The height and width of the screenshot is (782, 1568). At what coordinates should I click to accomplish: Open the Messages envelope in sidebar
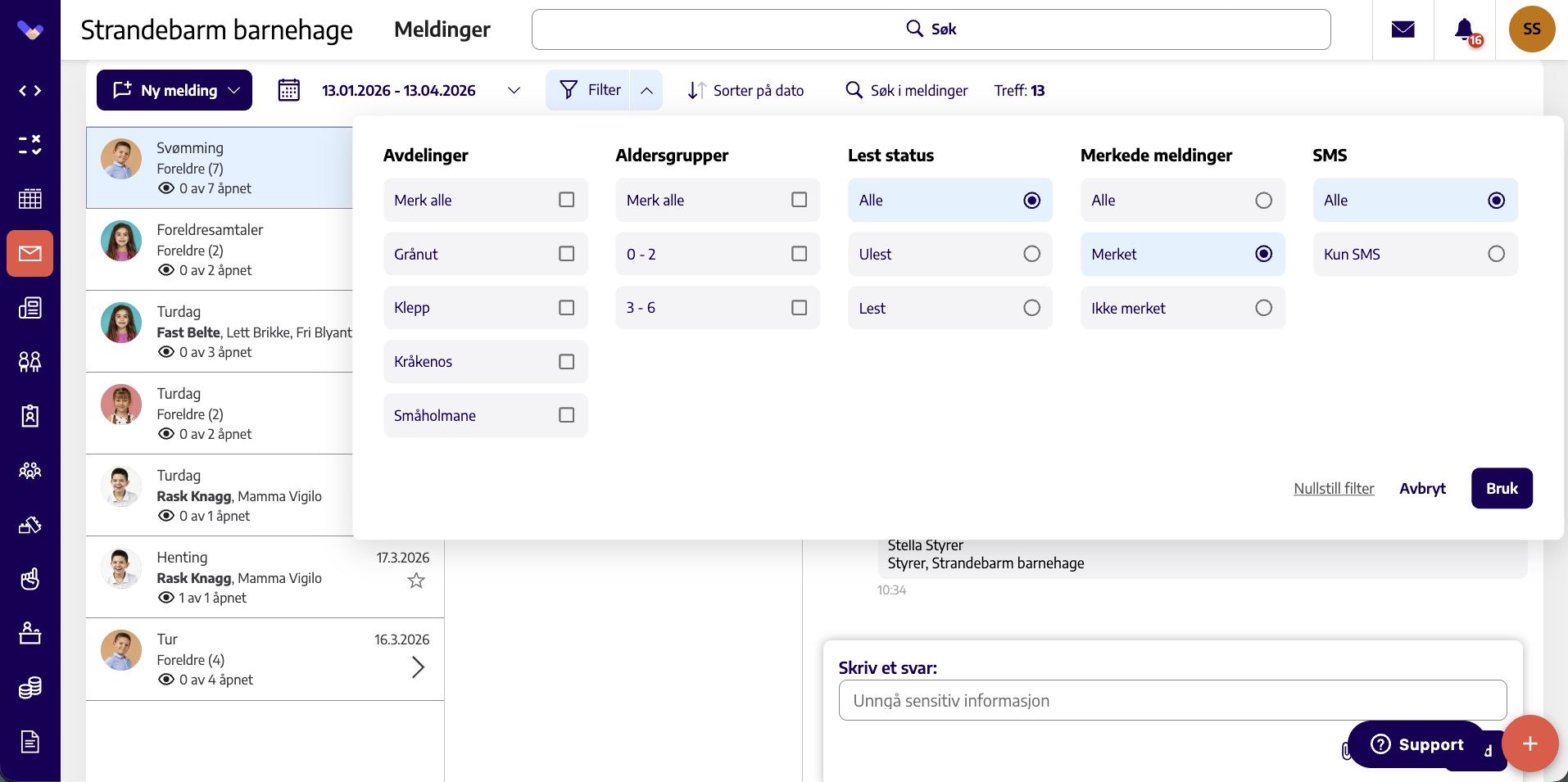pyautogui.click(x=30, y=253)
